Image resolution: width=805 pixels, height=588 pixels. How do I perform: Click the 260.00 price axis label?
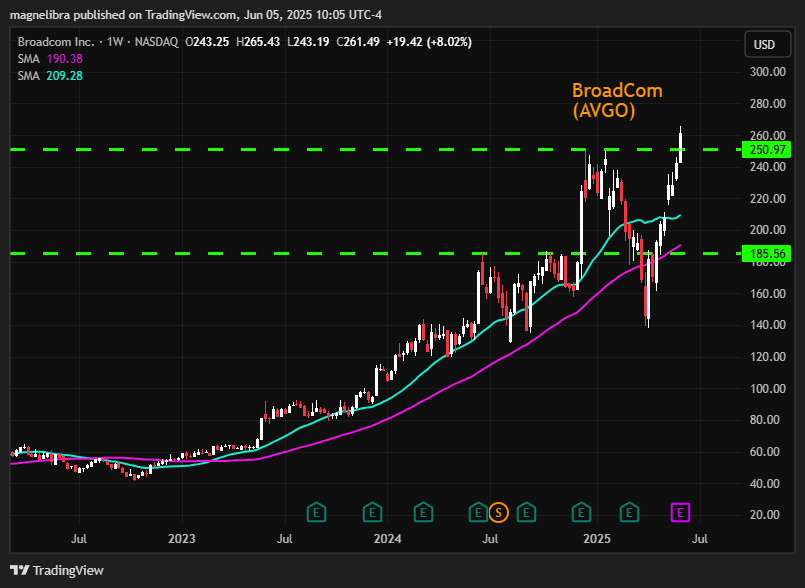(768, 136)
